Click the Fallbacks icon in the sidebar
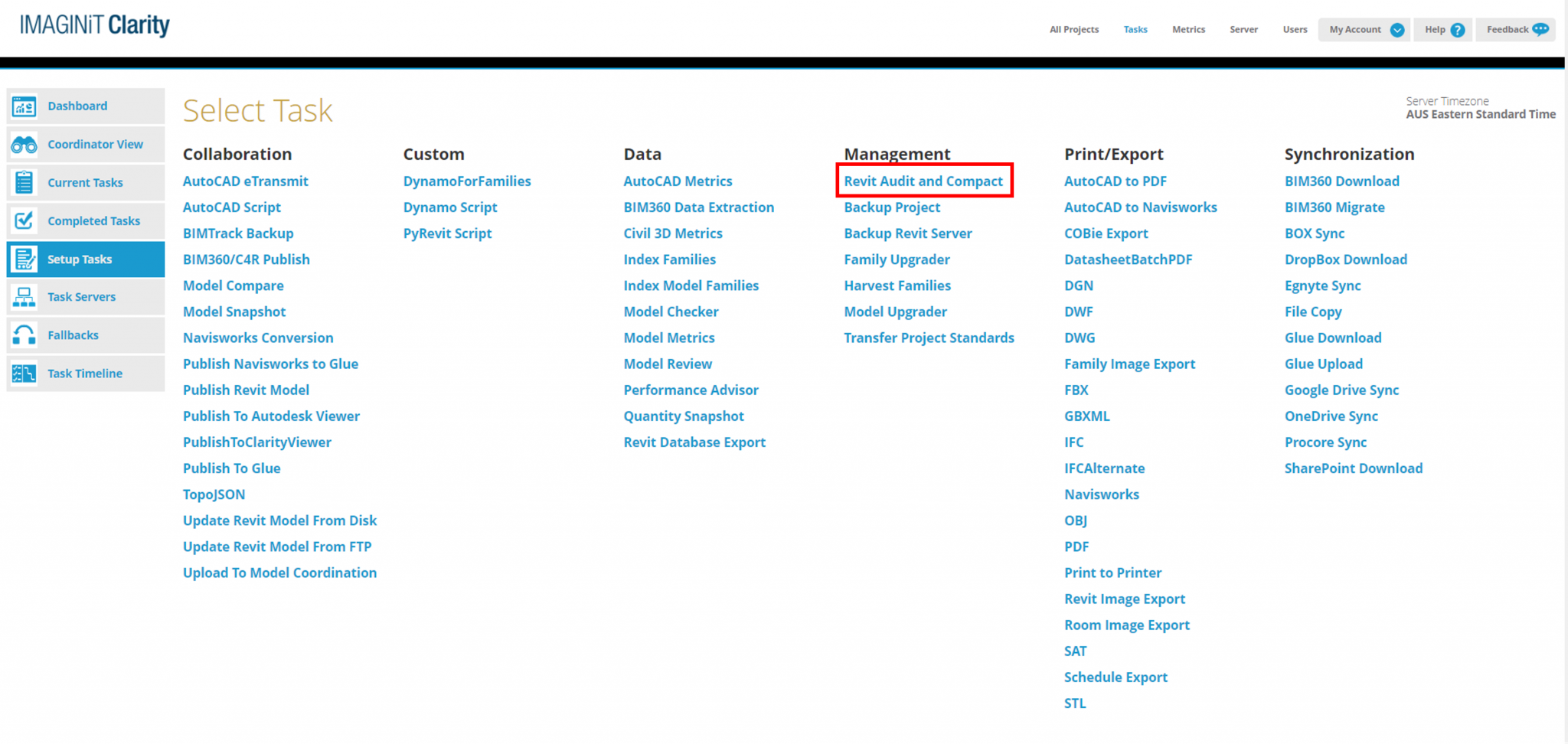This screenshot has height=744, width=1568. (x=24, y=335)
